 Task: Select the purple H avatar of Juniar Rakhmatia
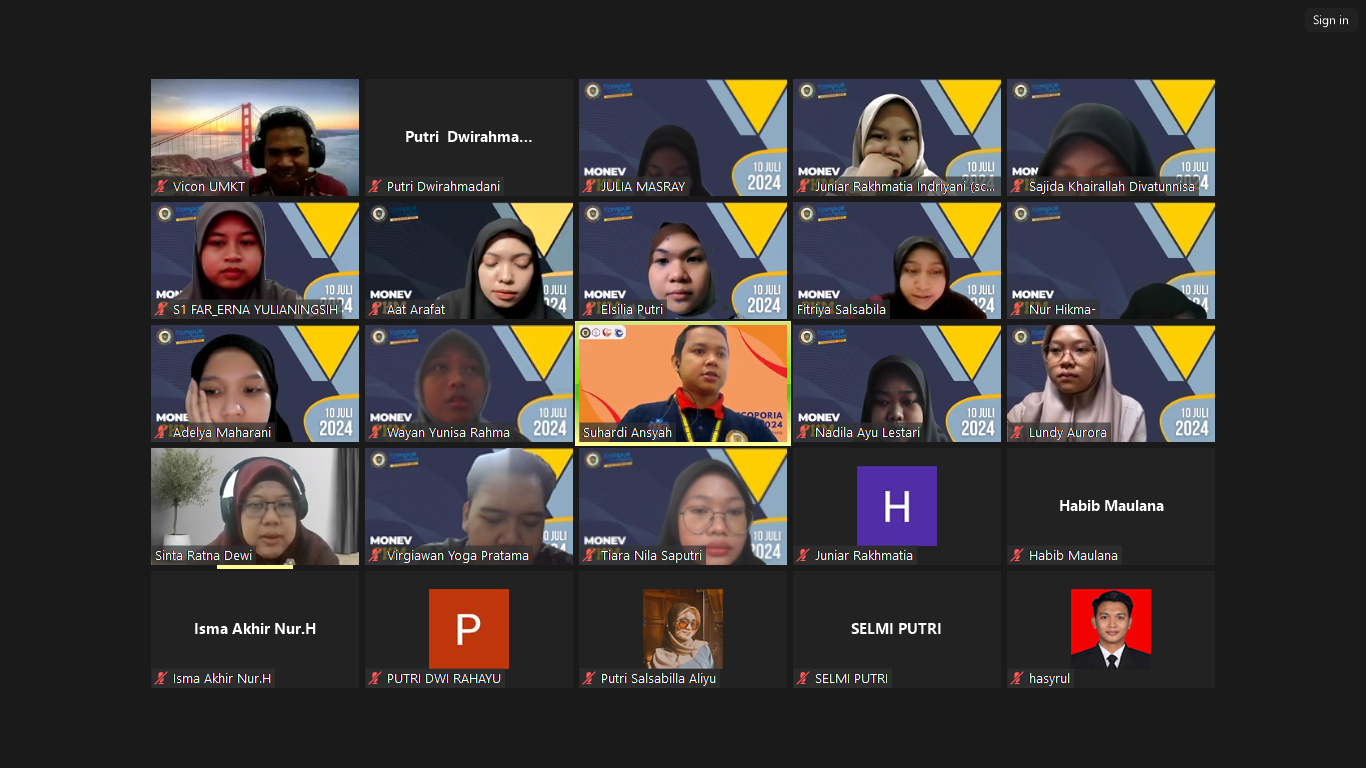(896, 505)
